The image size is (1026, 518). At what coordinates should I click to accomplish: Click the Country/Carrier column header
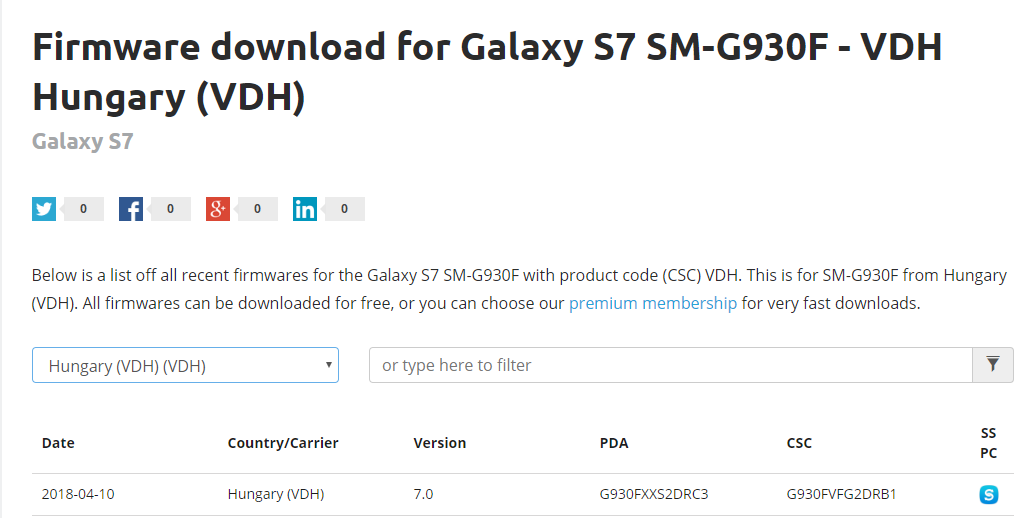click(x=283, y=443)
